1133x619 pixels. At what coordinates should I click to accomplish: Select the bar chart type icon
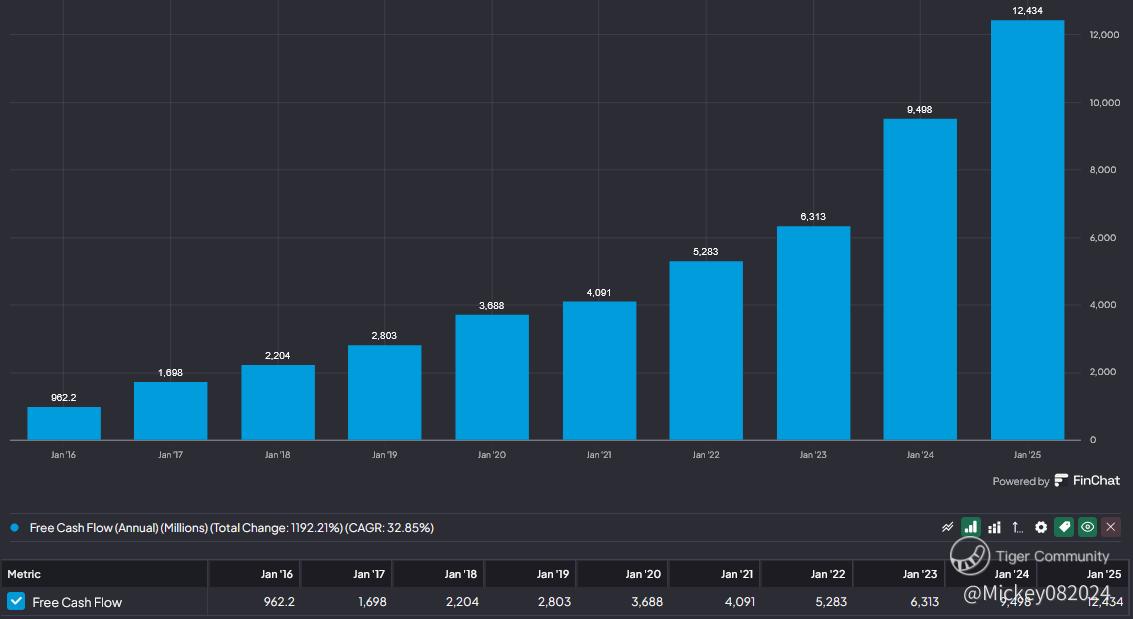tap(970, 527)
